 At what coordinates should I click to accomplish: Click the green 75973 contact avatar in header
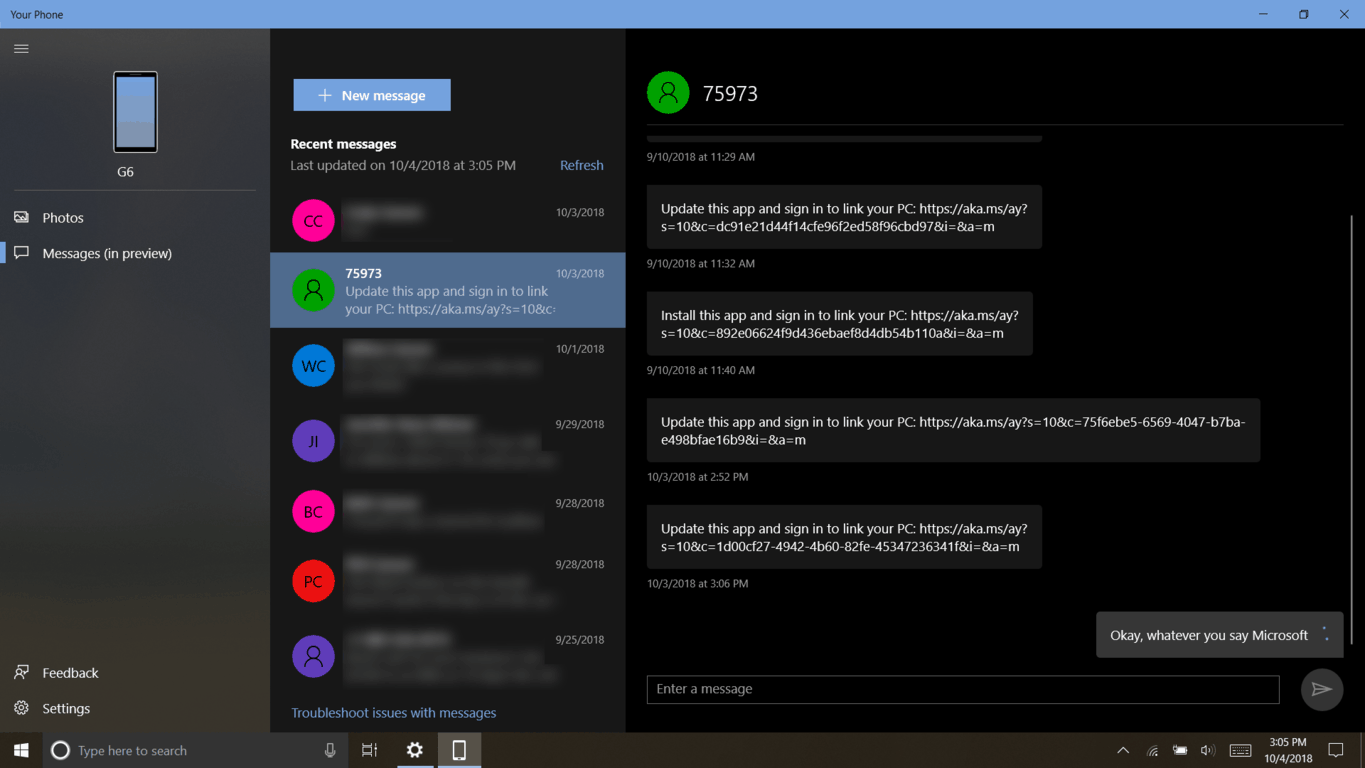pyautogui.click(x=668, y=93)
